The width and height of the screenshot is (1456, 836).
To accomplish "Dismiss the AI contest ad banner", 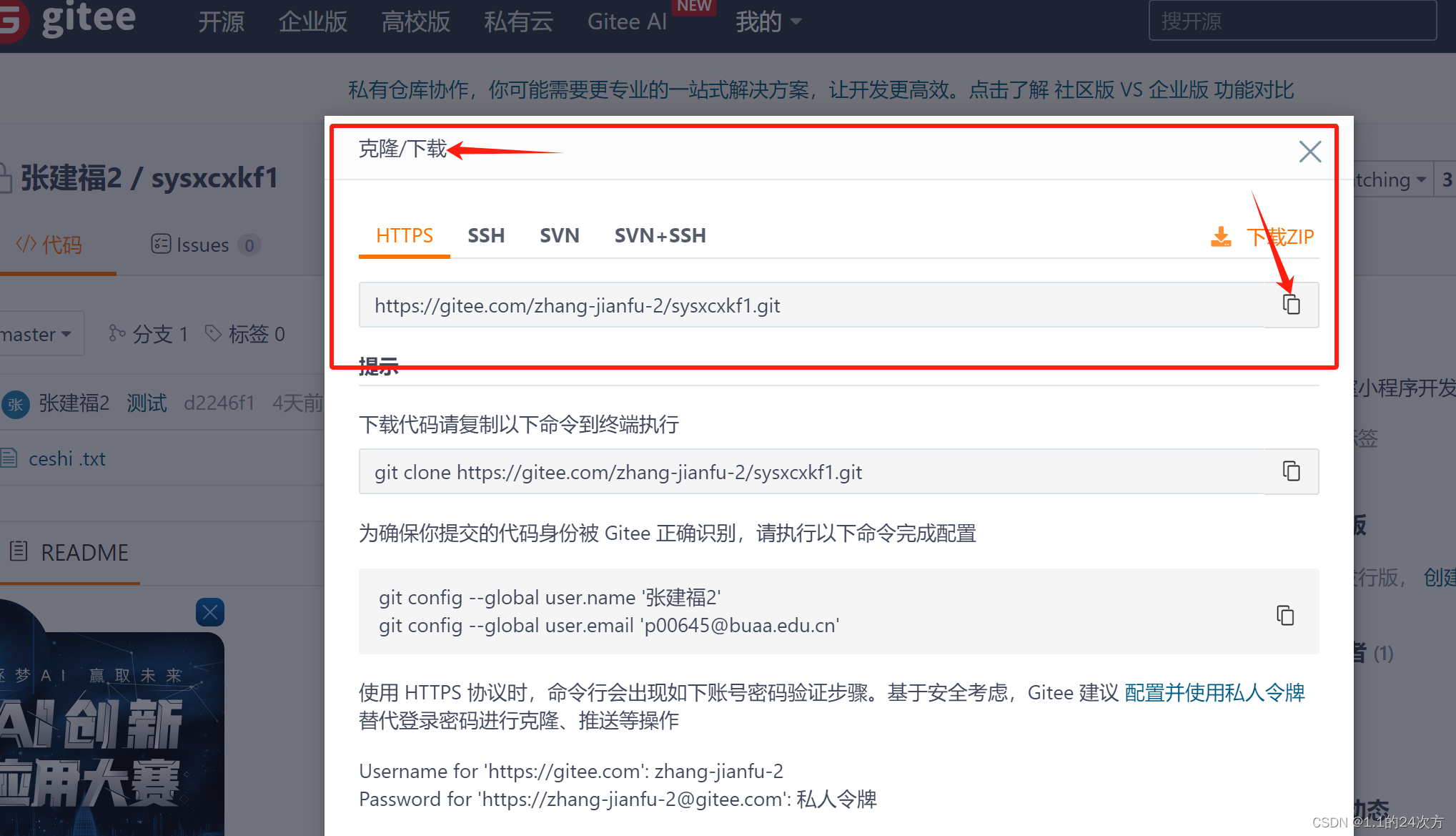I will coord(209,612).
